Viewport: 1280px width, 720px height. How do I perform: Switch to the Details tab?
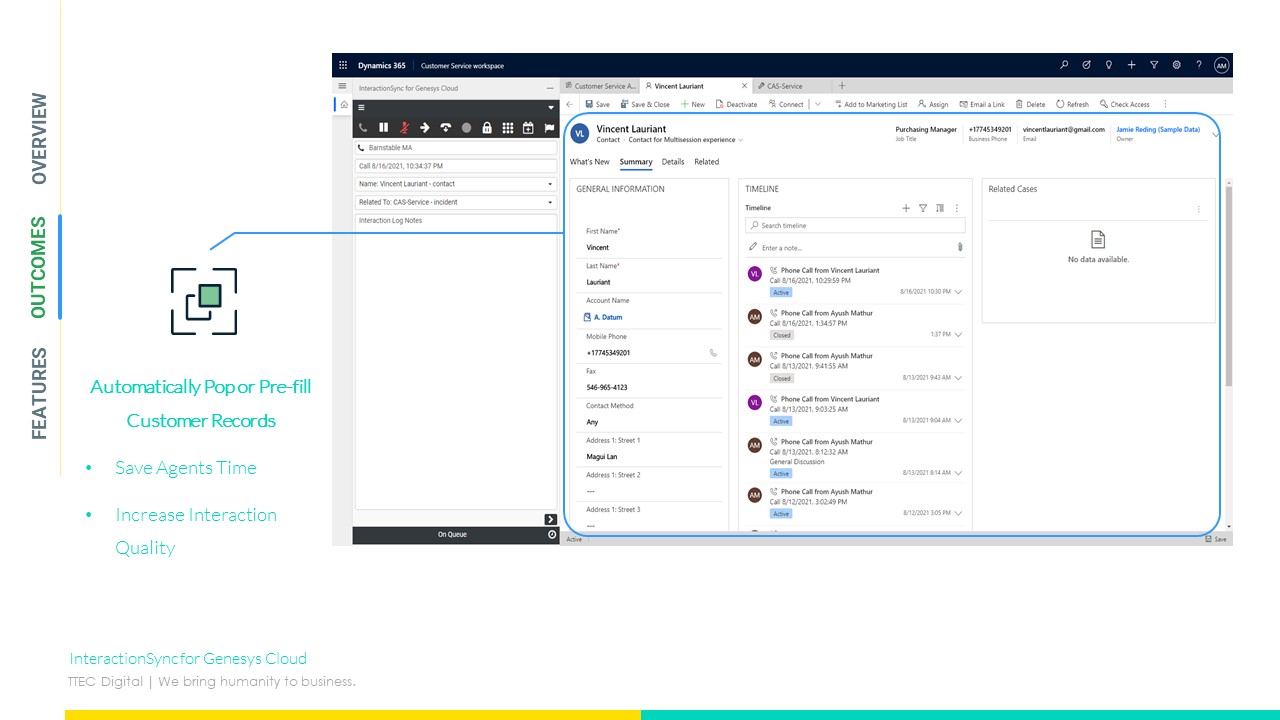point(673,162)
